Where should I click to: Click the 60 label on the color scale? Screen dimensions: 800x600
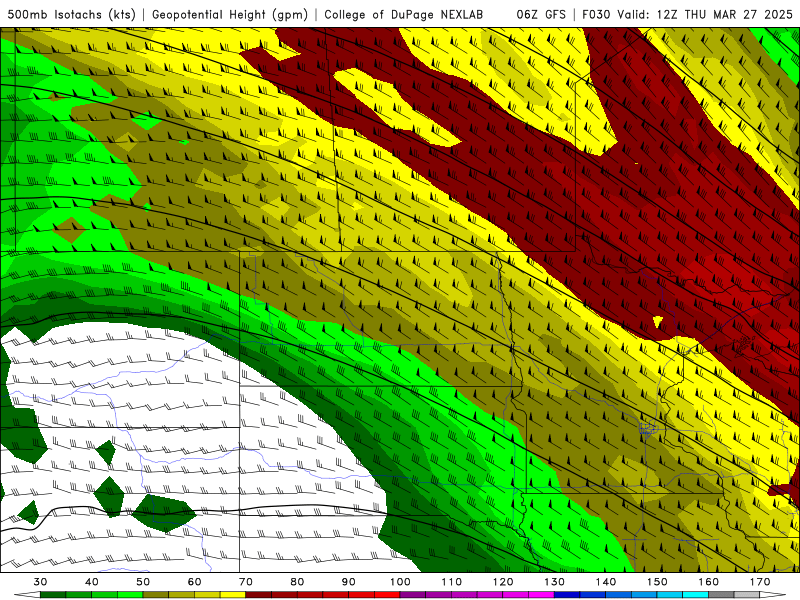tap(194, 582)
